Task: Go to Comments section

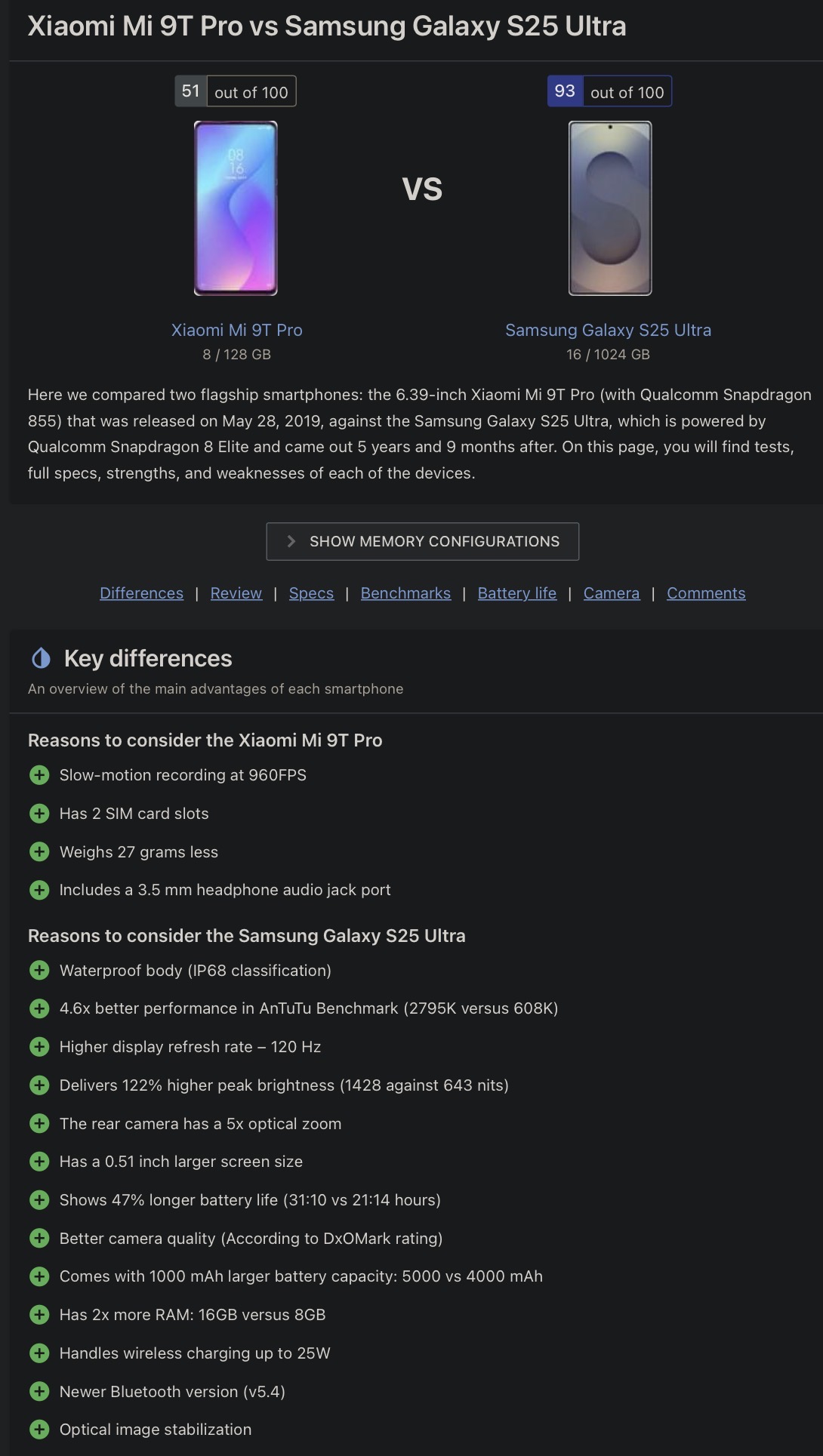Action: pyautogui.click(x=706, y=593)
